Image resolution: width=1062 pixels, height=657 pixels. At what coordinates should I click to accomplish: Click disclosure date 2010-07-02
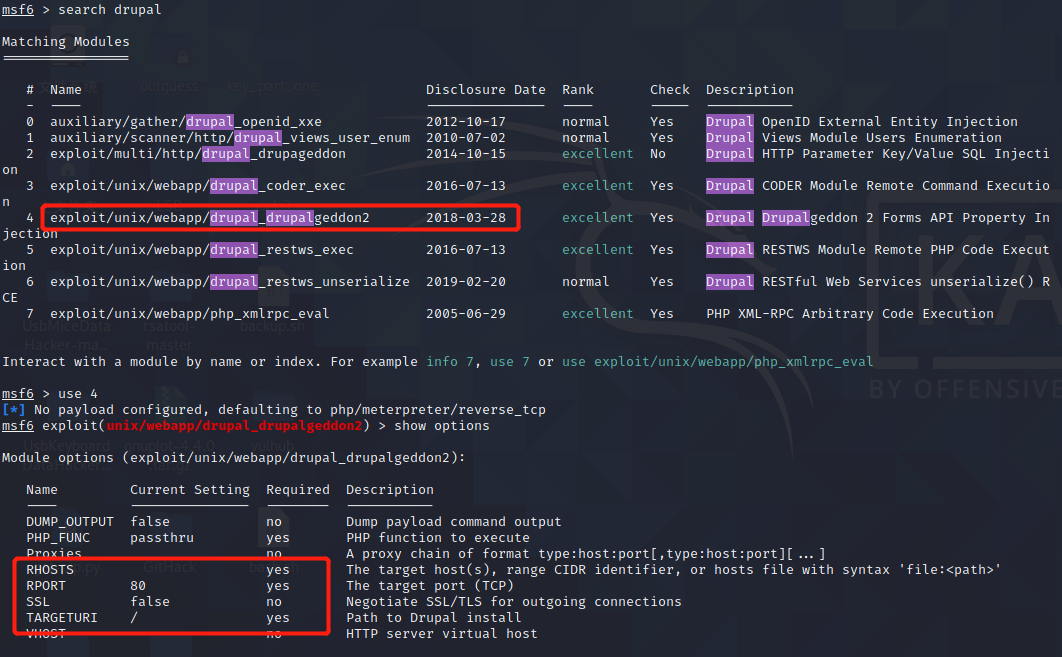[466, 137]
